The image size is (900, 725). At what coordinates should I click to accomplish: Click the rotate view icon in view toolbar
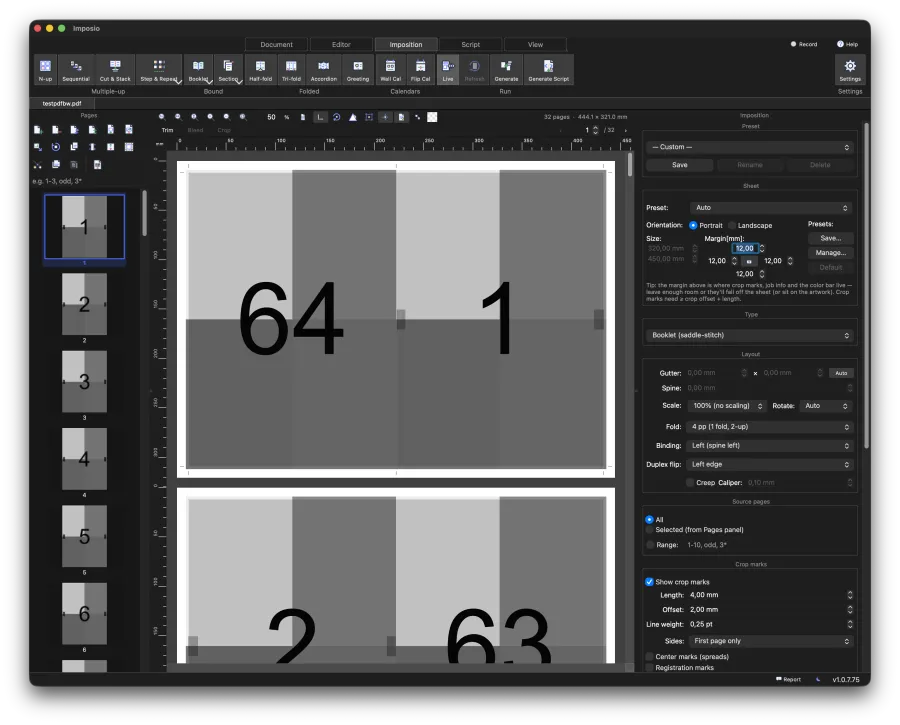tap(336, 117)
